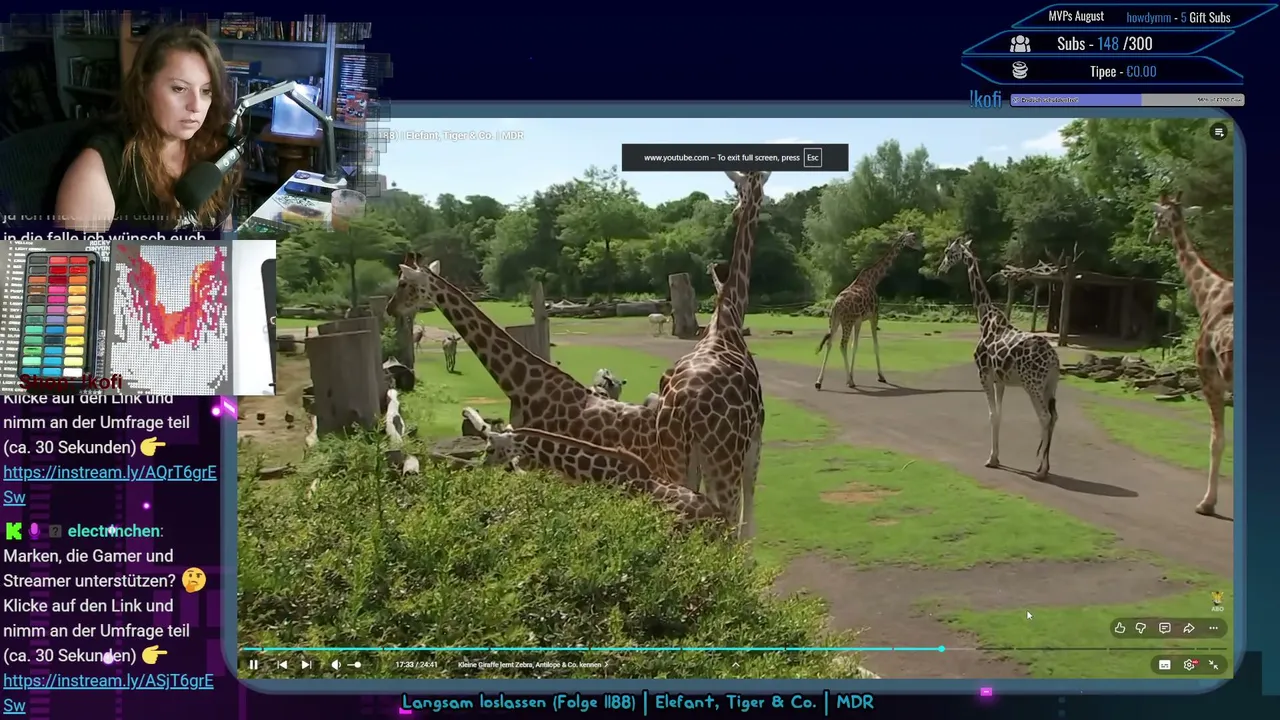1280x720 pixels.
Task: Open the video comments icon
Action: [x=1165, y=628]
